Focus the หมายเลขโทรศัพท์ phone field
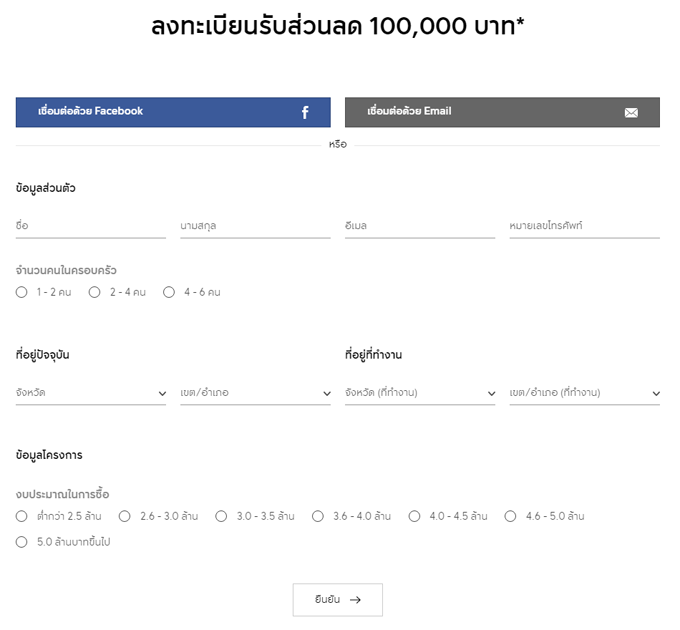Viewport: 680px width, 630px height. click(x=584, y=226)
